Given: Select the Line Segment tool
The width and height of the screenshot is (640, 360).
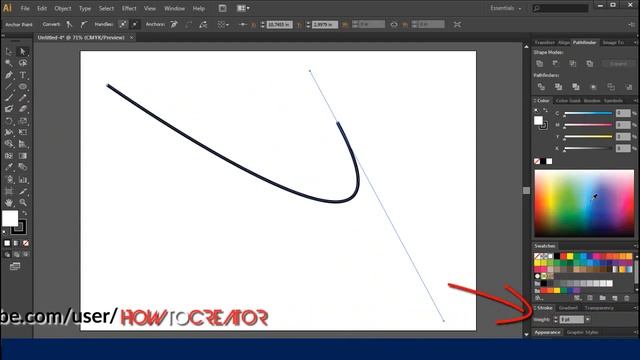Looking at the screenshot, I should [x=9, y=86].
